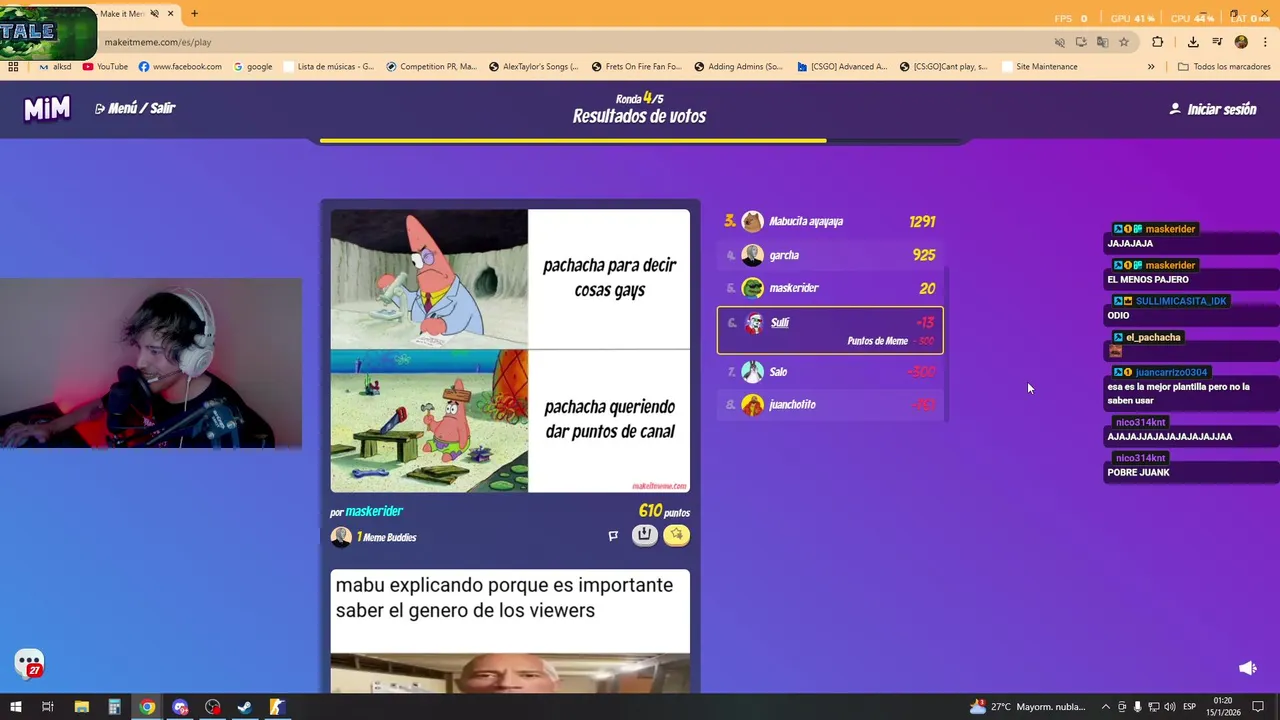The image size is (1280, 720).
Task: Open Todos los marcadores folder
Action: tap(1224, 67)
